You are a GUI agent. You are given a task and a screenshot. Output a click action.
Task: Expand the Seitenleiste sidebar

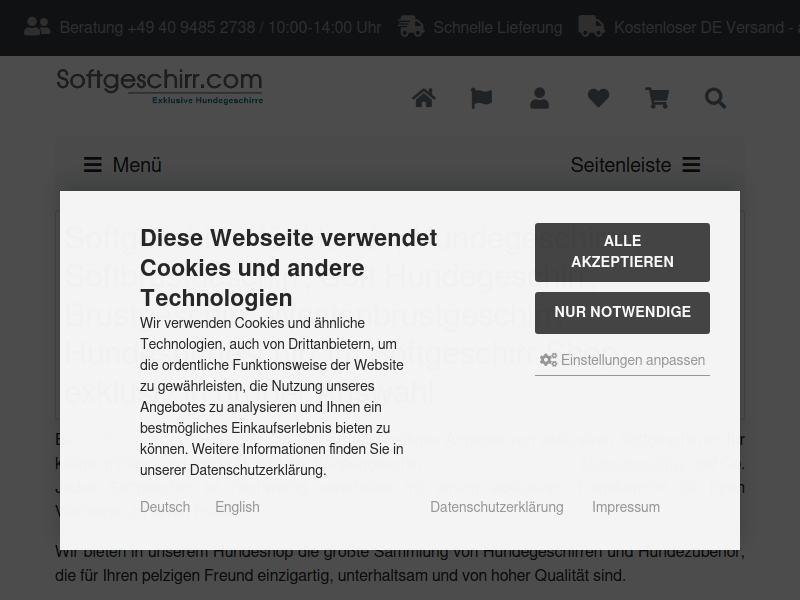(x=621, y=165)
